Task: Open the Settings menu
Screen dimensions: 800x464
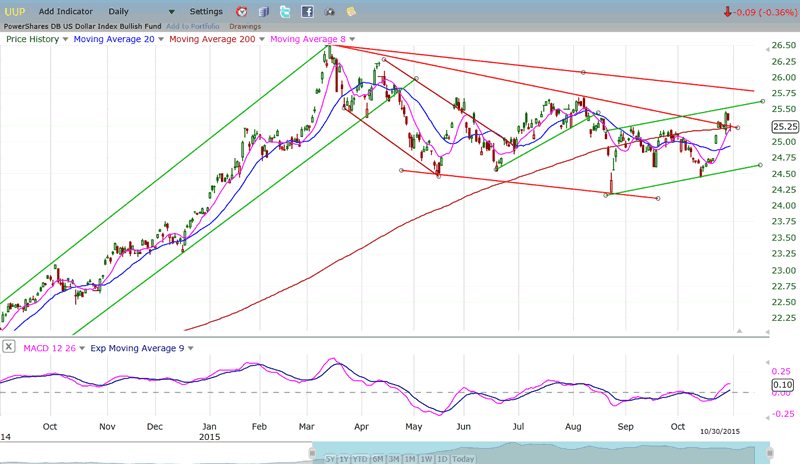Action: click(205, 11)
